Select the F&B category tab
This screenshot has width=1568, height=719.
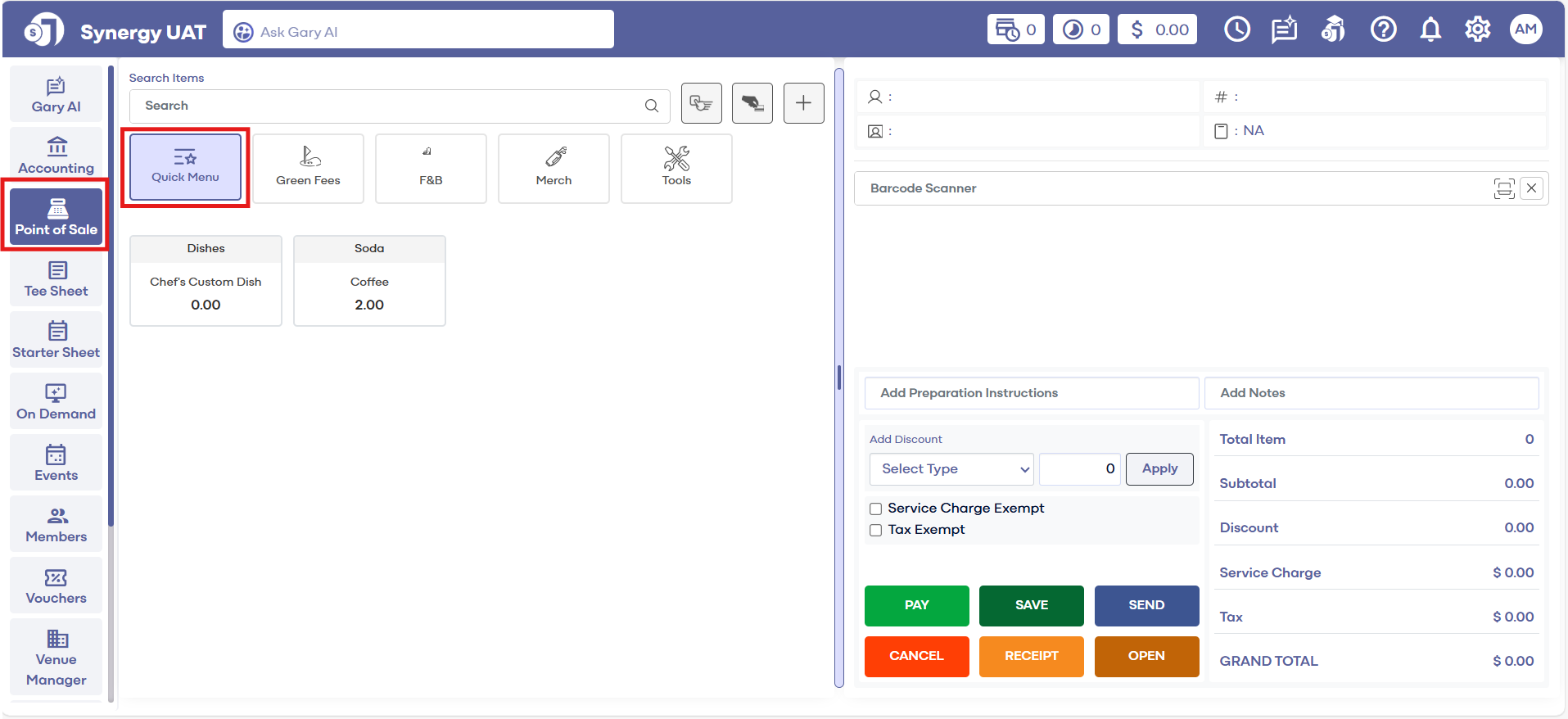pos(431,168)
